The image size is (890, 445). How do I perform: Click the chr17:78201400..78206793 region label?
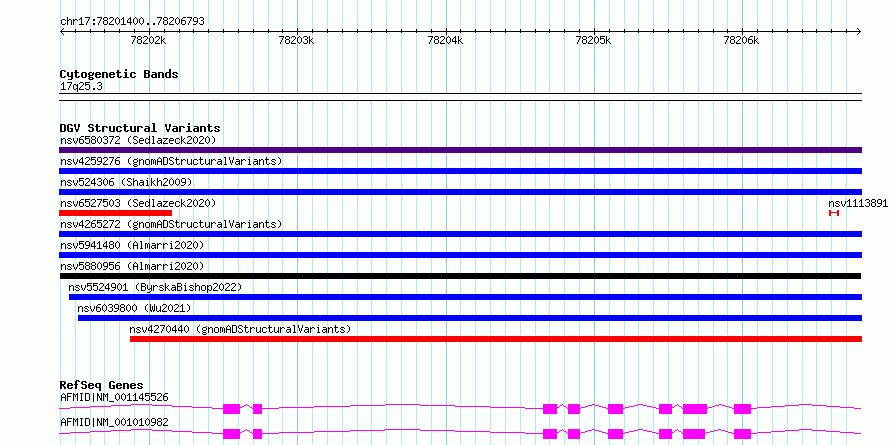click(132, 22)
